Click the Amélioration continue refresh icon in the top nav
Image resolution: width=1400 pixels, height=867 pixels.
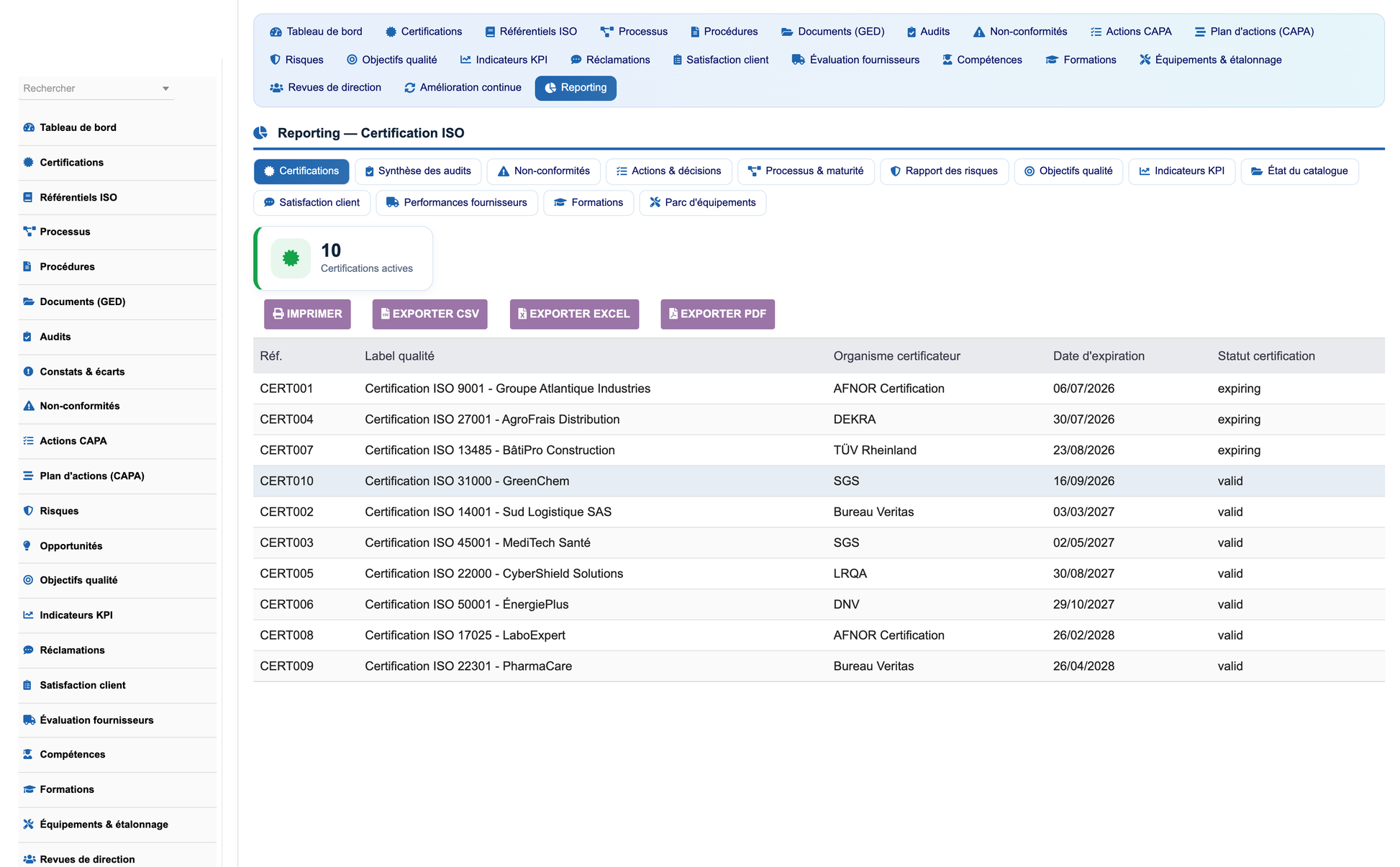(410, 88)
